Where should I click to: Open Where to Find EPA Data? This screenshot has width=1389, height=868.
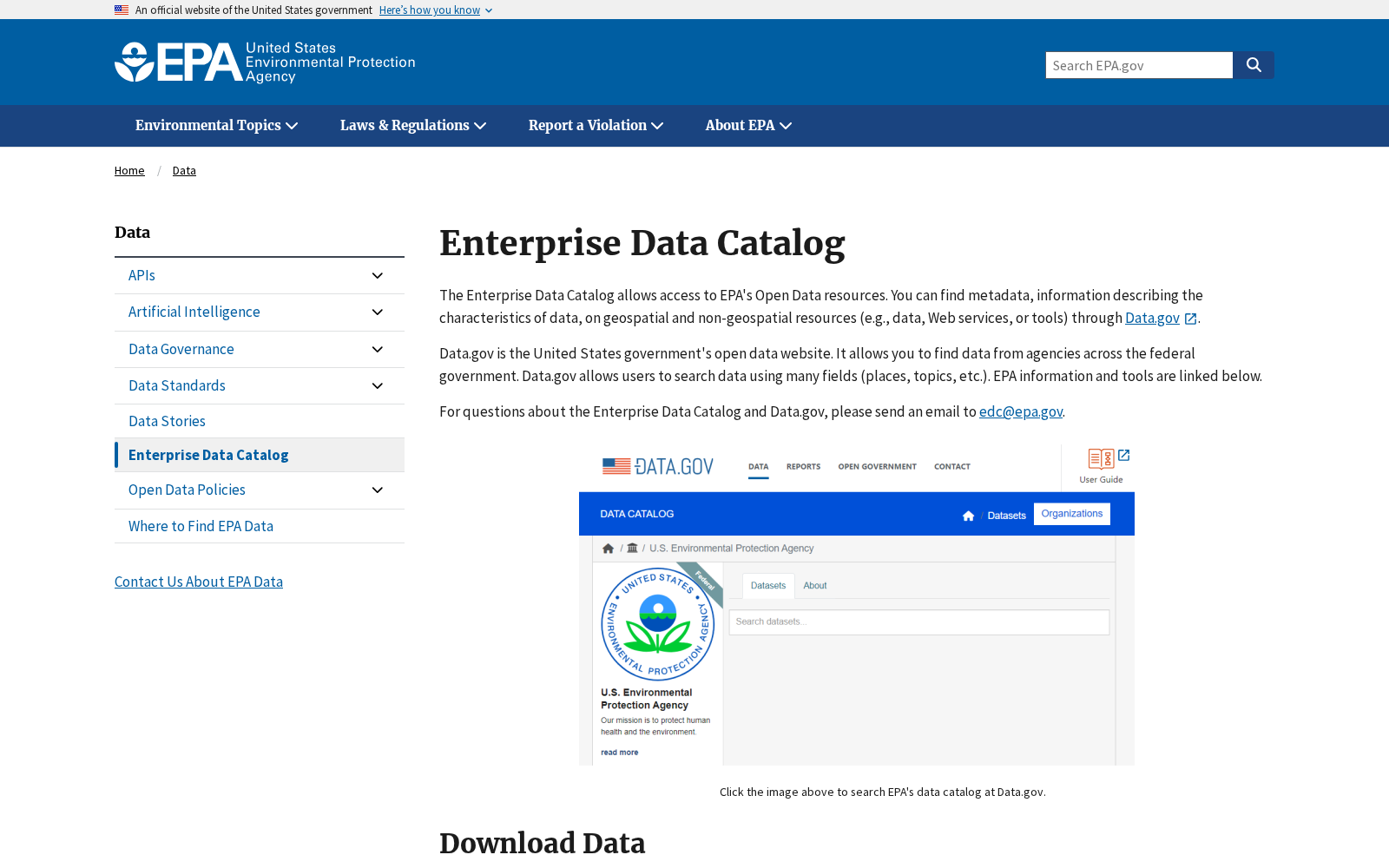pos(201,527)
